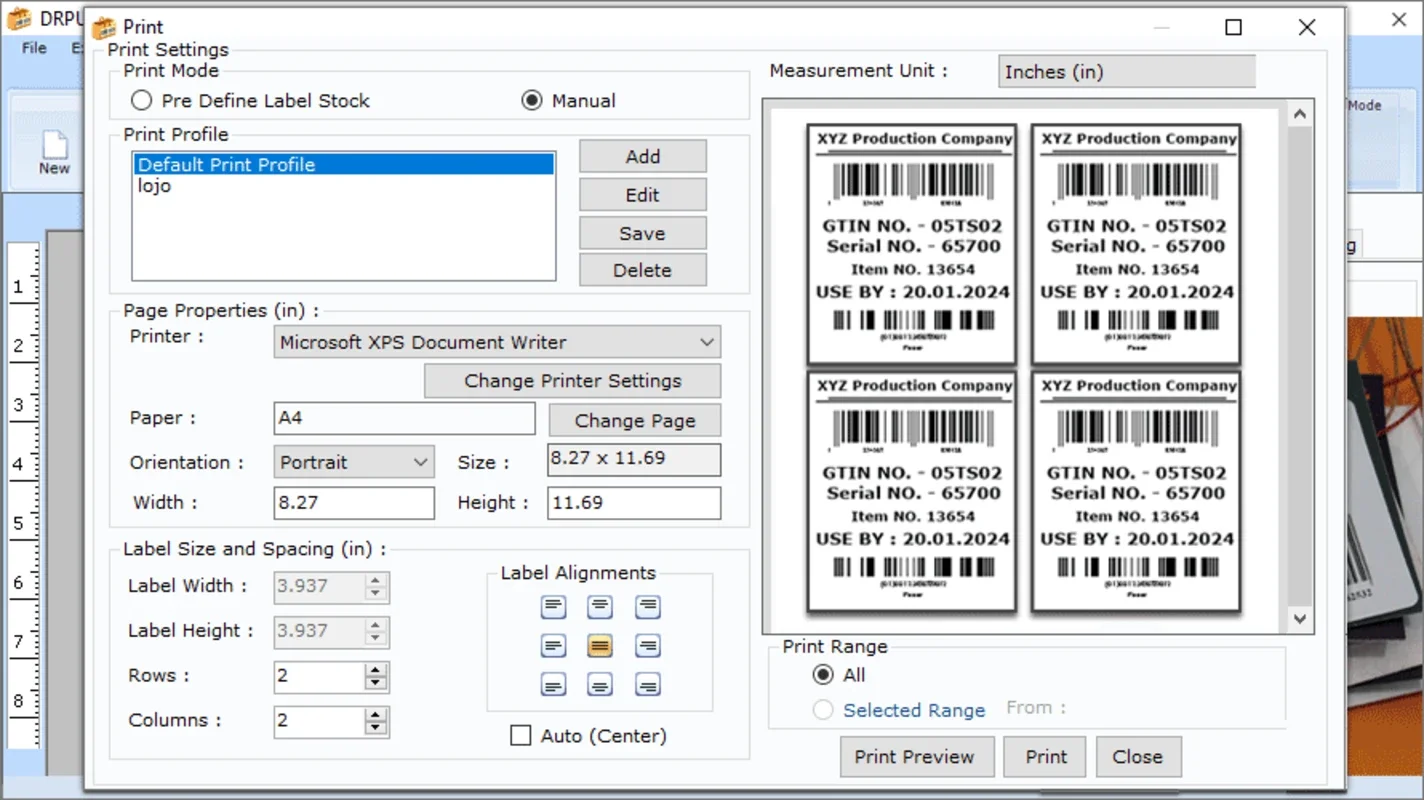Decrease Columns value with down arrow
The width and height of the screenshot is (1424, 800).
[x=376, y=728]
